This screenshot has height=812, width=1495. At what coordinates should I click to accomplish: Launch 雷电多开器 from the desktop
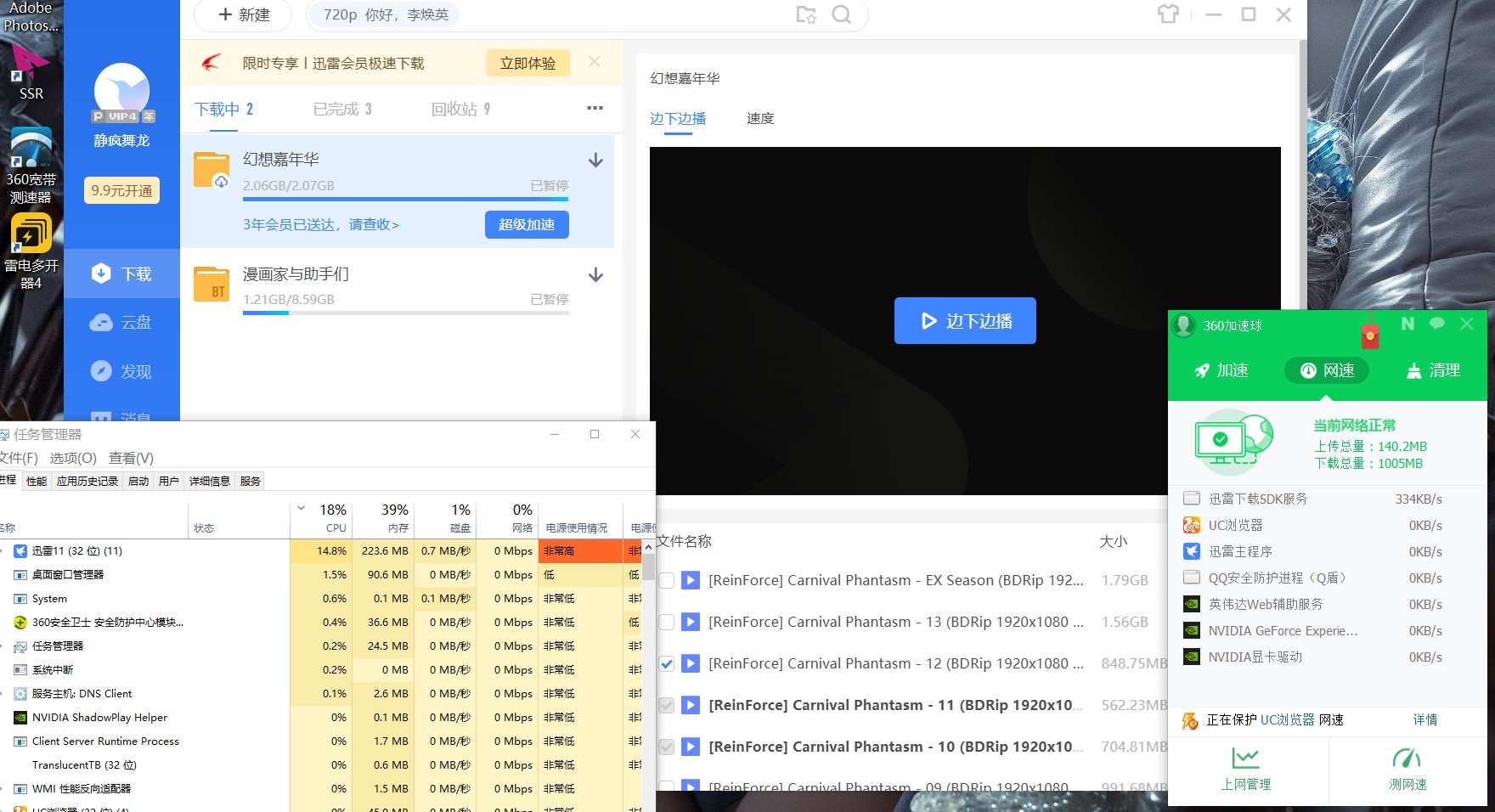31,234
